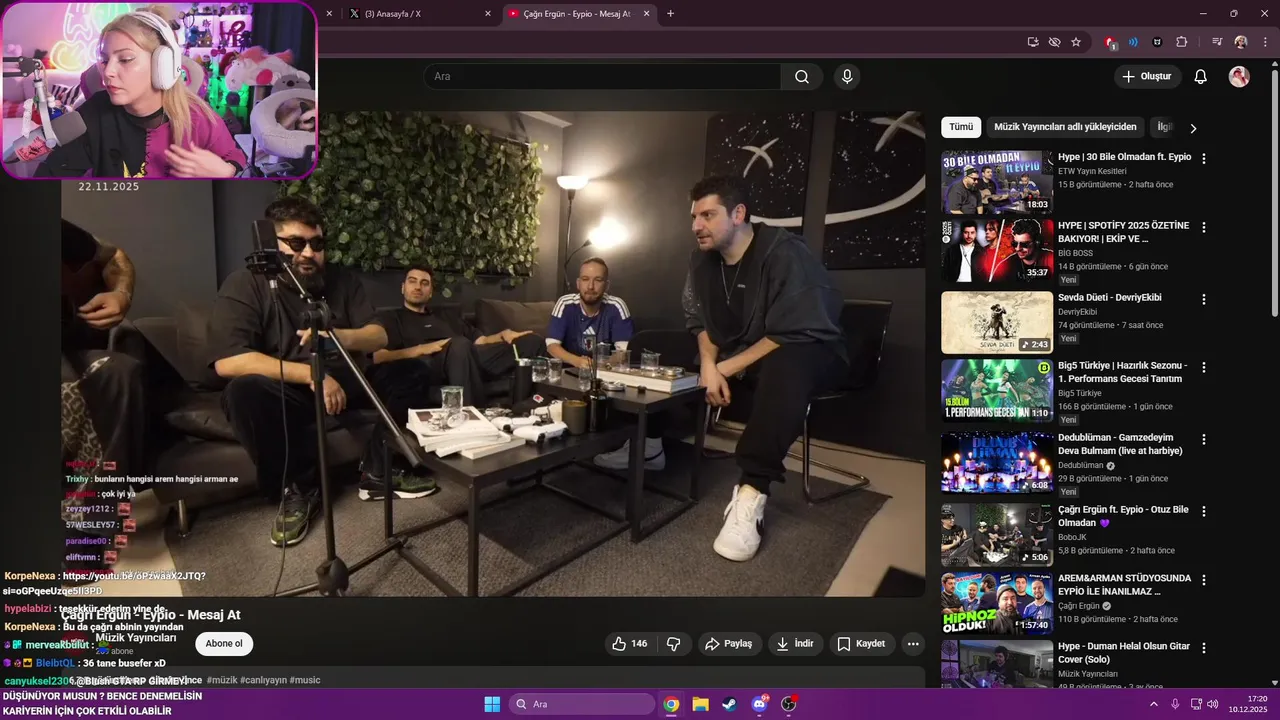Image resolution: width=1280 pixels, height=720 pixels.
Task: Open Discord from the taskbar
Action: [x=759, y=704]
